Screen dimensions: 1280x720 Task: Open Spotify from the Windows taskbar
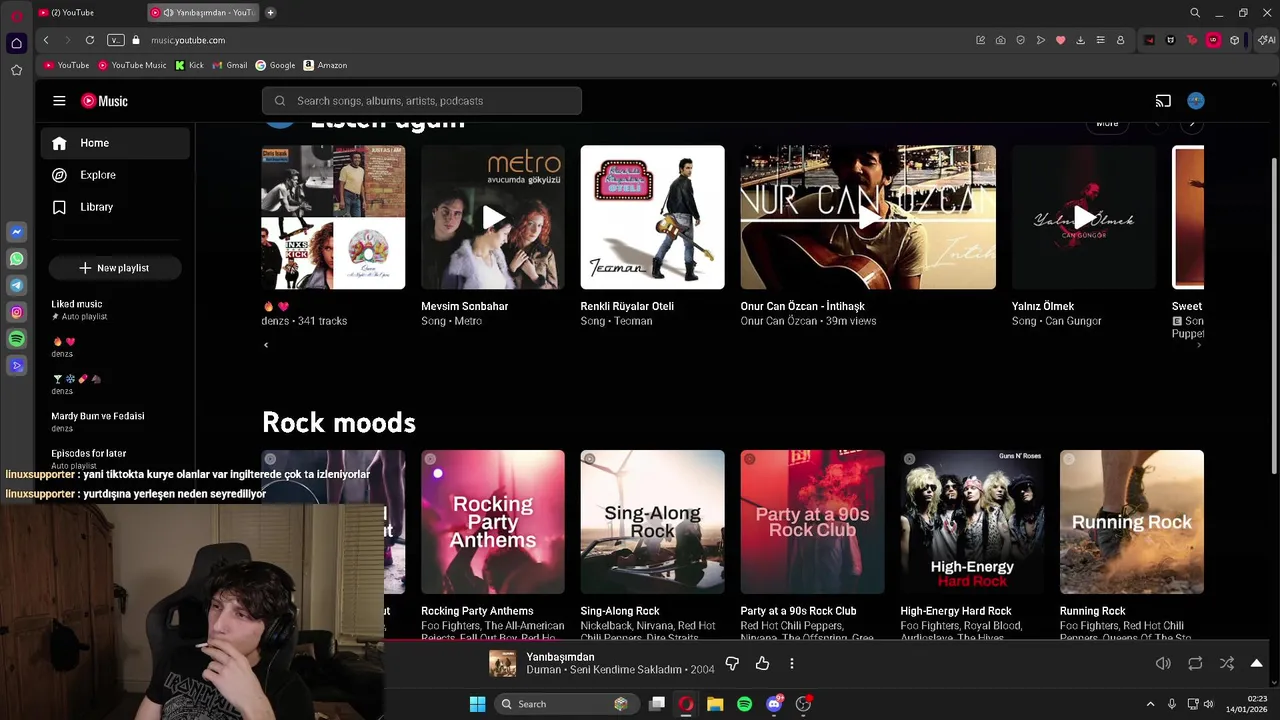(744, 704)
